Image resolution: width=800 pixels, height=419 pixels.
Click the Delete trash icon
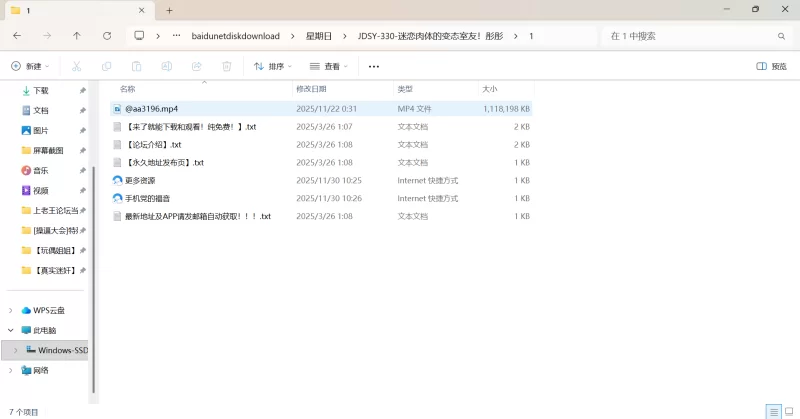coord(226,66)
